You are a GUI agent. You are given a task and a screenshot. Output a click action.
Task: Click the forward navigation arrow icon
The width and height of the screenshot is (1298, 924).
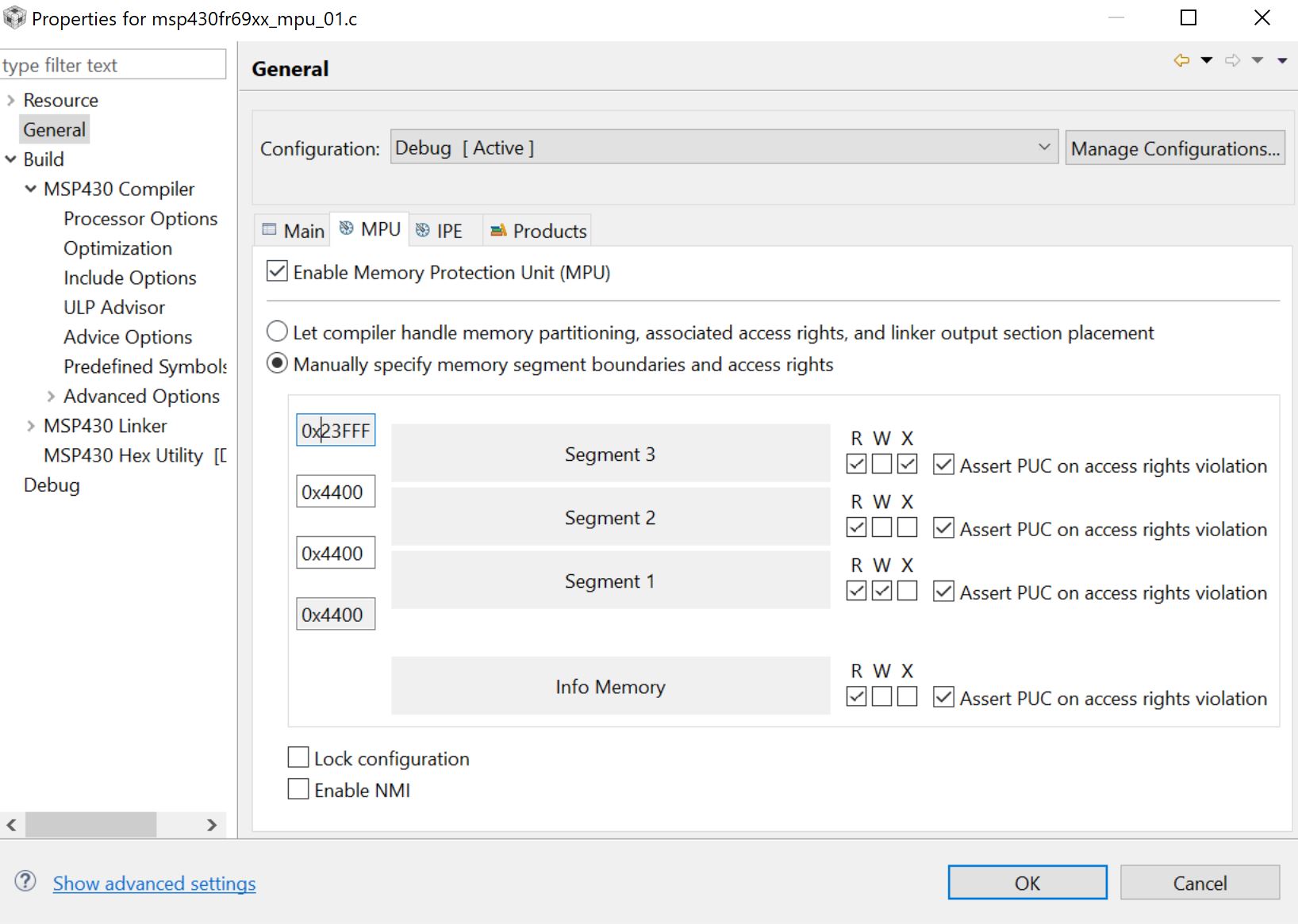coord(1232,60)
